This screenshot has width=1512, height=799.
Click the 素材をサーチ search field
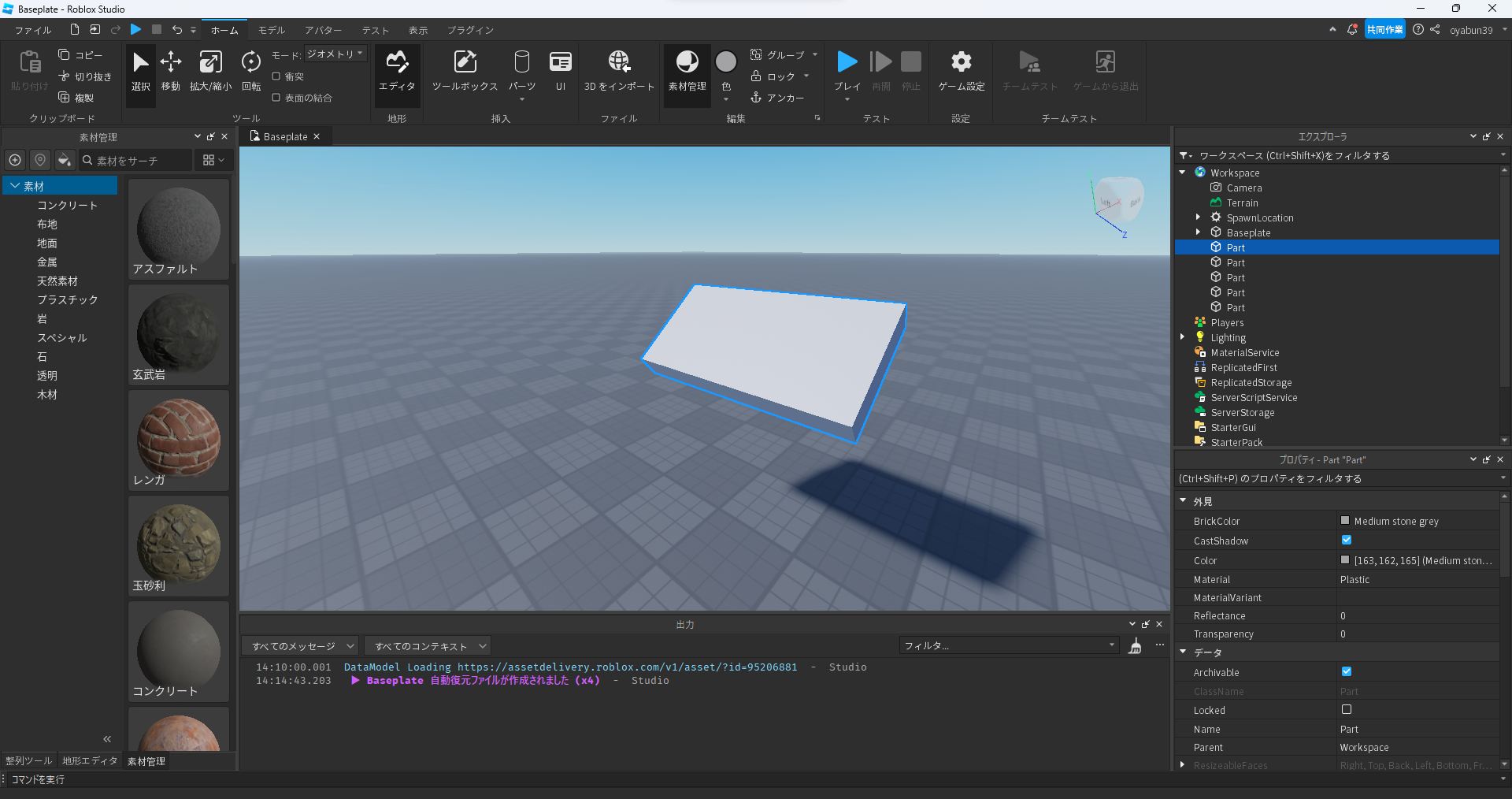tap(135, 160)
